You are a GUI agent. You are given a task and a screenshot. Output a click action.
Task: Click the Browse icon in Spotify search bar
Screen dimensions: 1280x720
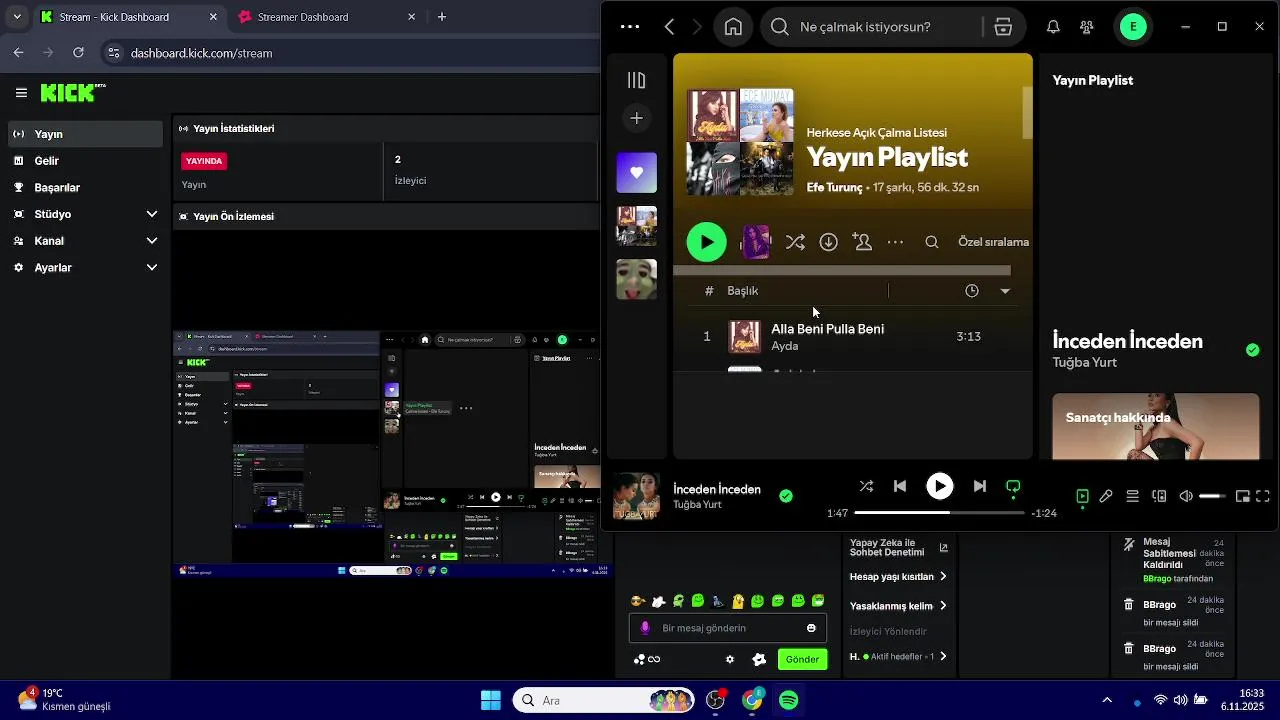[x=1003, y=27]
